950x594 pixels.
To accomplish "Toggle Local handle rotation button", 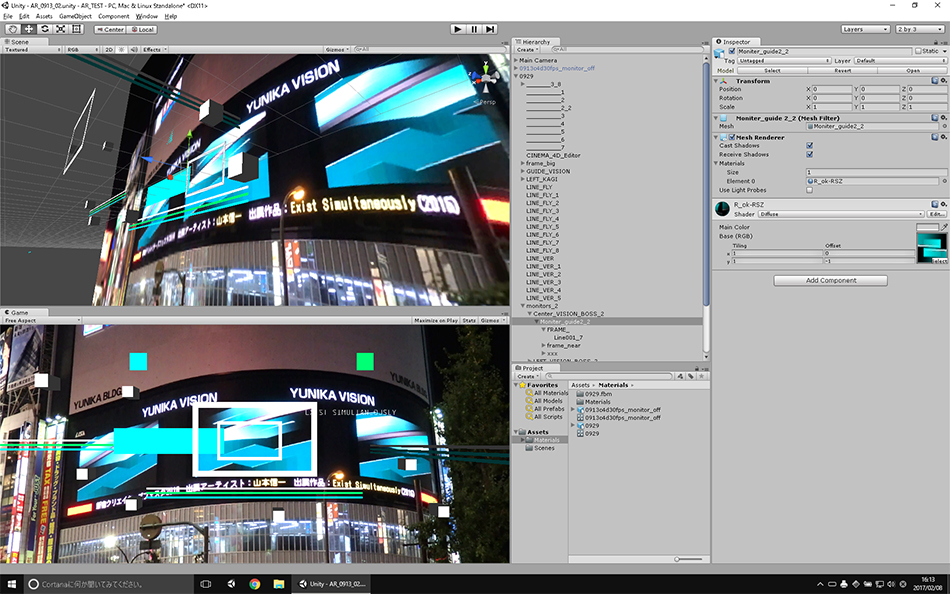I will 142,29.
